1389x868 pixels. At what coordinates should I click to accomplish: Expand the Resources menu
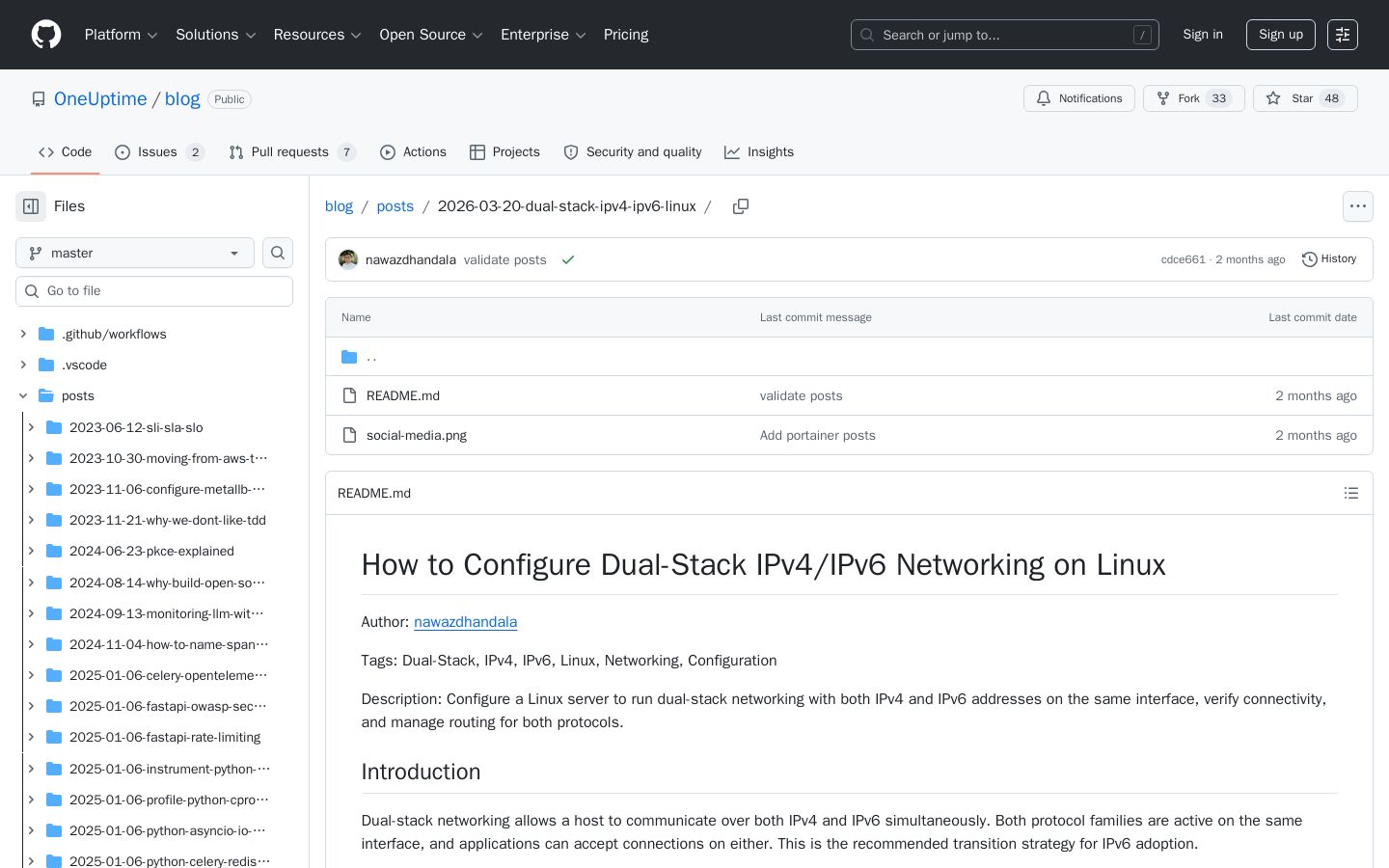[x=317, y=35]
